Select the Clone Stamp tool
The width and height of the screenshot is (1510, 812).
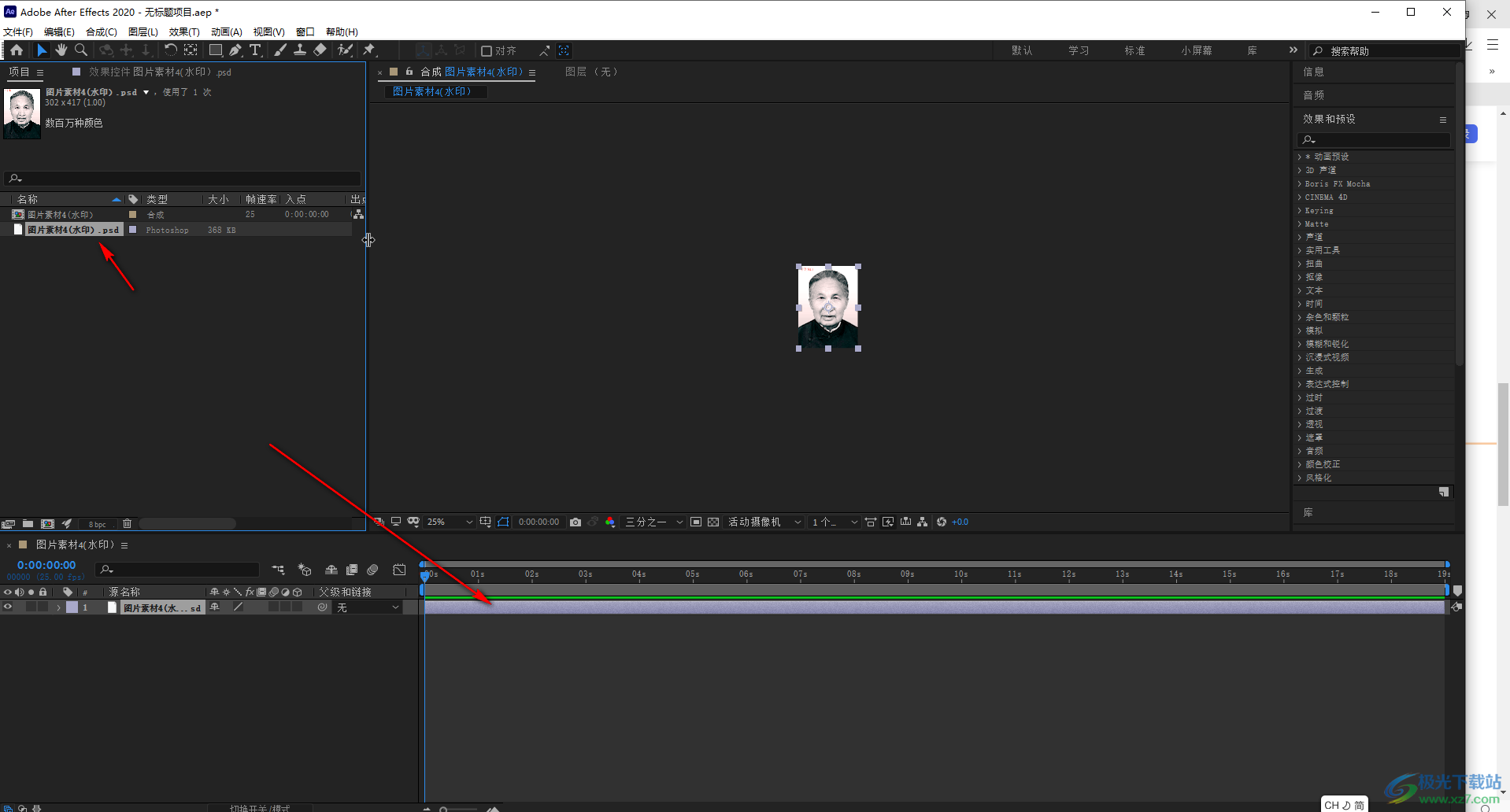pyautogui.click(x=300, y=50)
